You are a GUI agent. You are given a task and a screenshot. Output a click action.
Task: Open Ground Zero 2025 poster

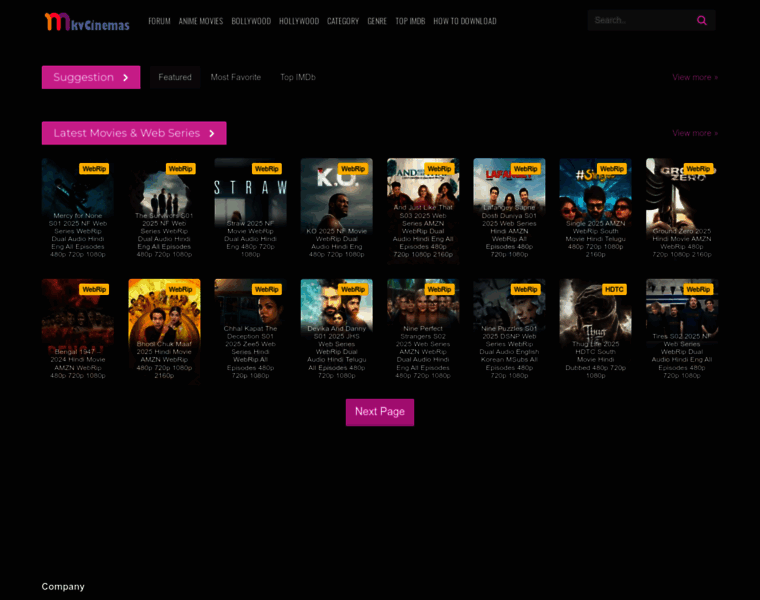[682, 211]
